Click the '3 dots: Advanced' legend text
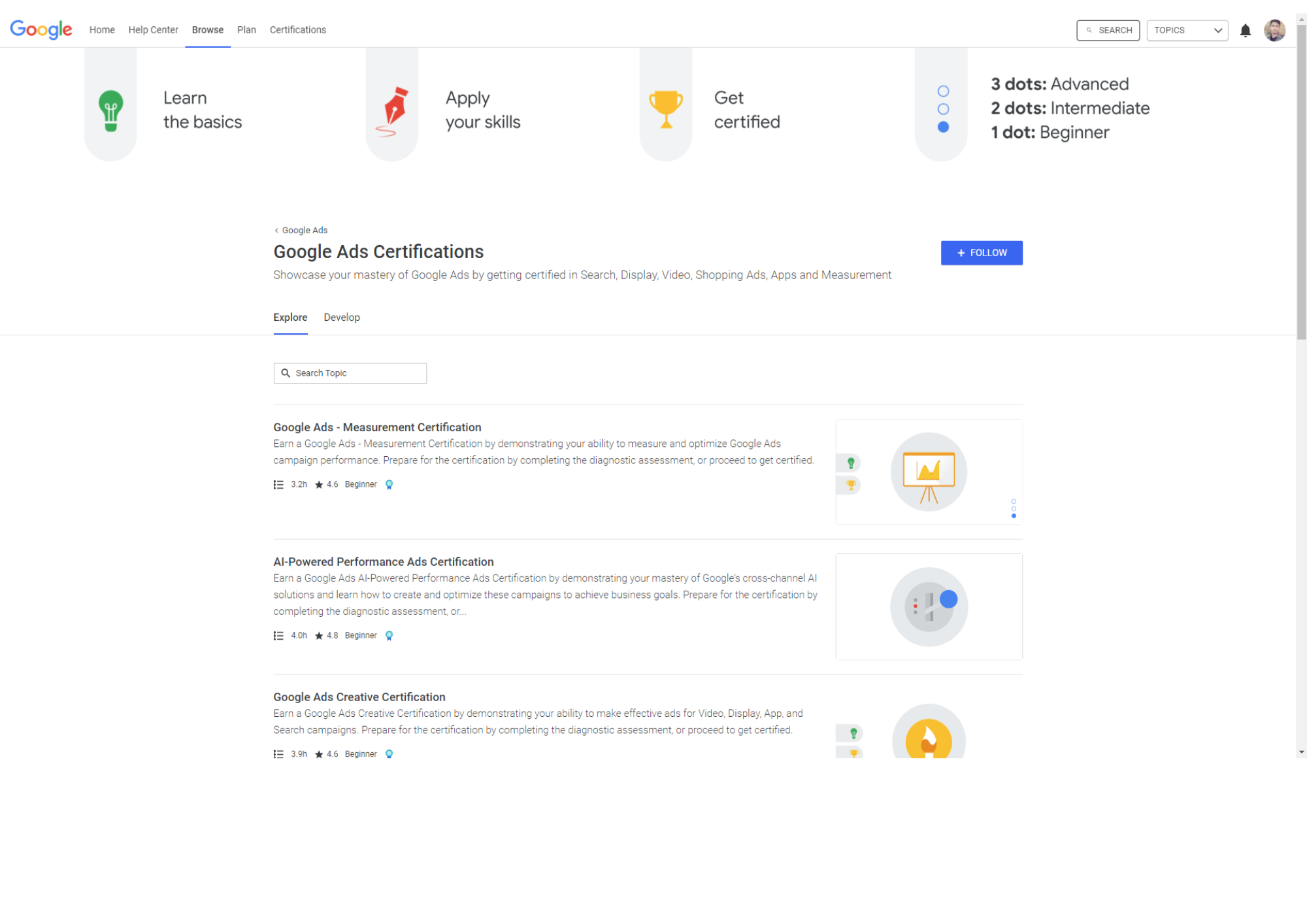 (1060, 84)
